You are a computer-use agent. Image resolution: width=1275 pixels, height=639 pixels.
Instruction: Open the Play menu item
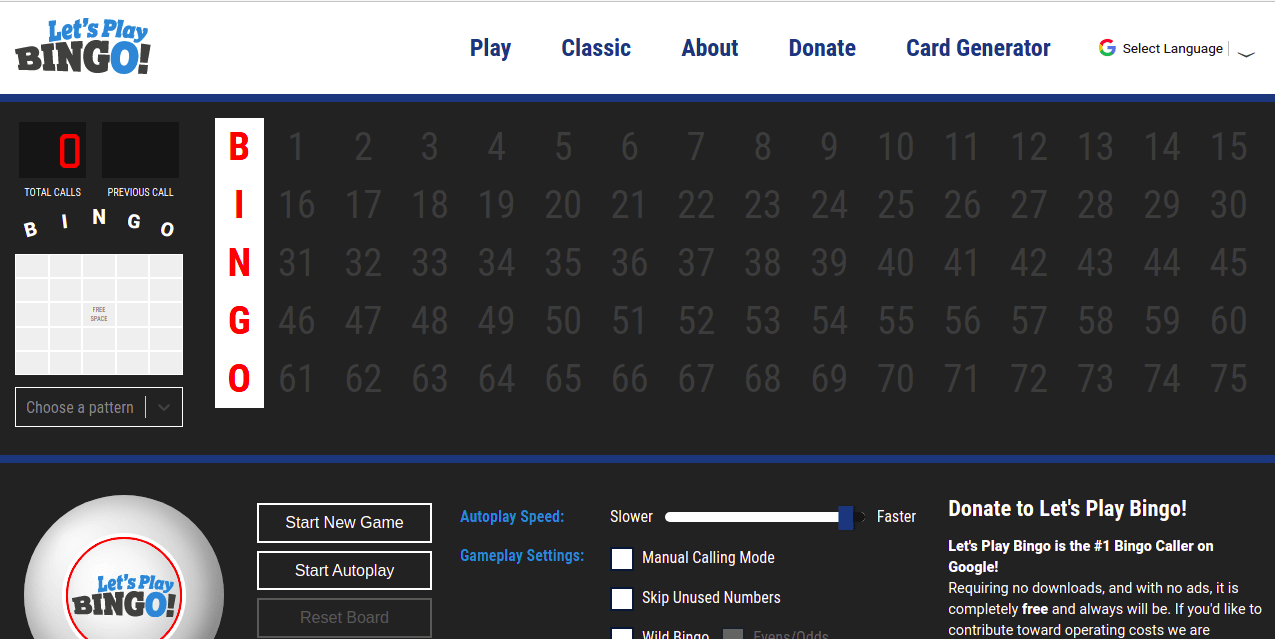(x=490, y=47)
